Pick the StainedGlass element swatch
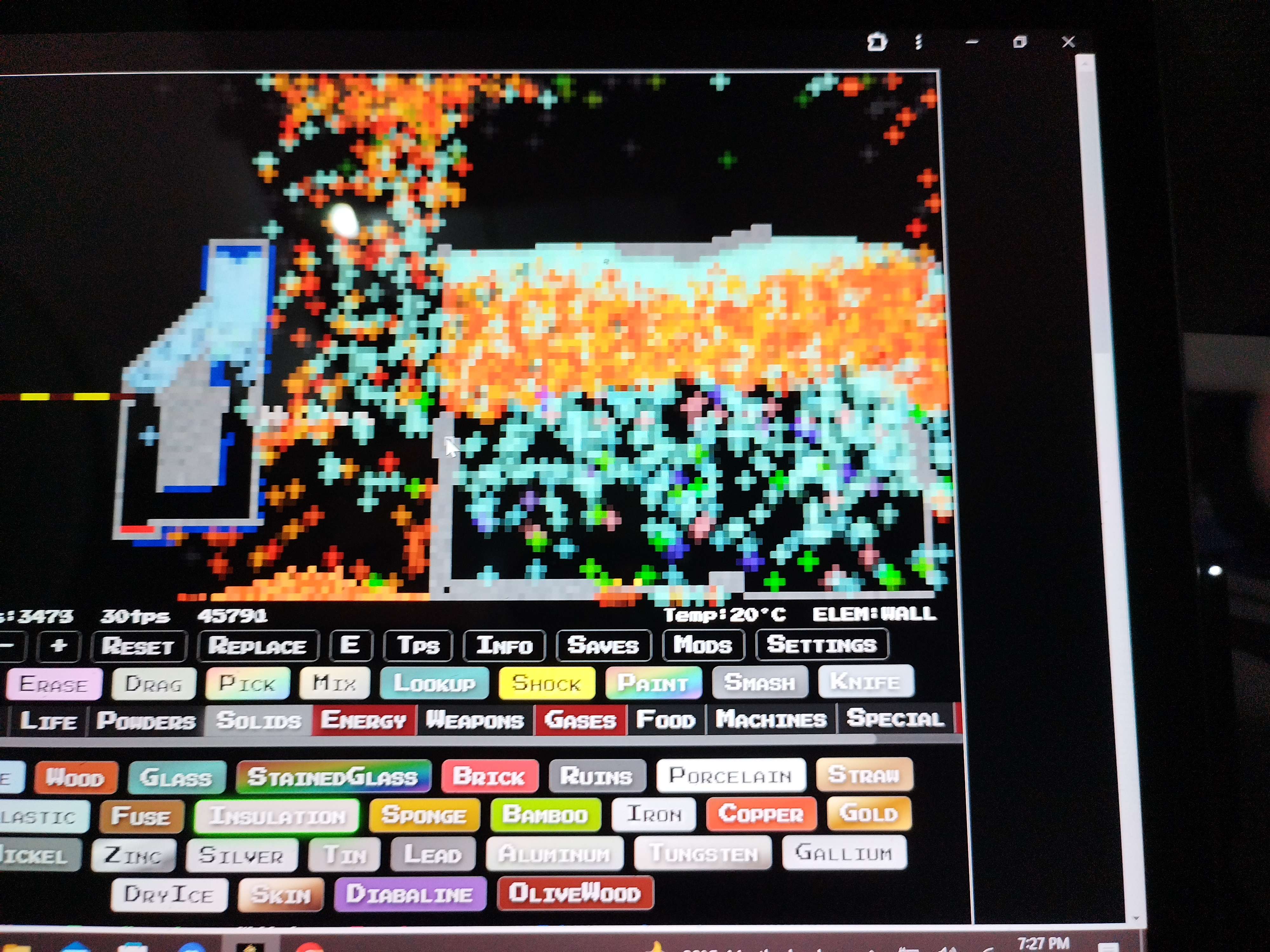Viewport: 1270px width, 952px height. click(x=332, y=777)
